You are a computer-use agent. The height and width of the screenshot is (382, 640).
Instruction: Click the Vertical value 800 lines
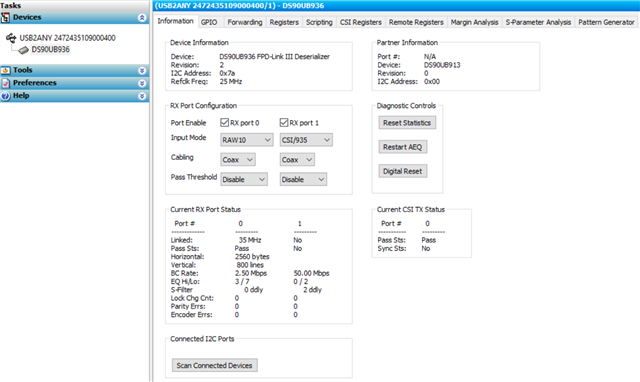(x=250, y=265)
